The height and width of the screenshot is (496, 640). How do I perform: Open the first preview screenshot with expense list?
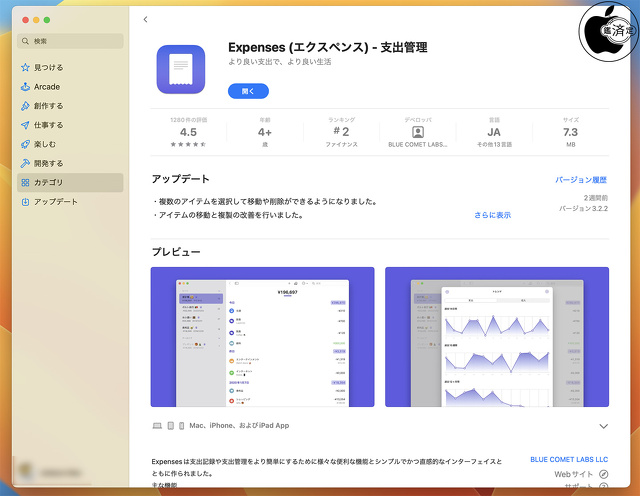click(262, 337)
